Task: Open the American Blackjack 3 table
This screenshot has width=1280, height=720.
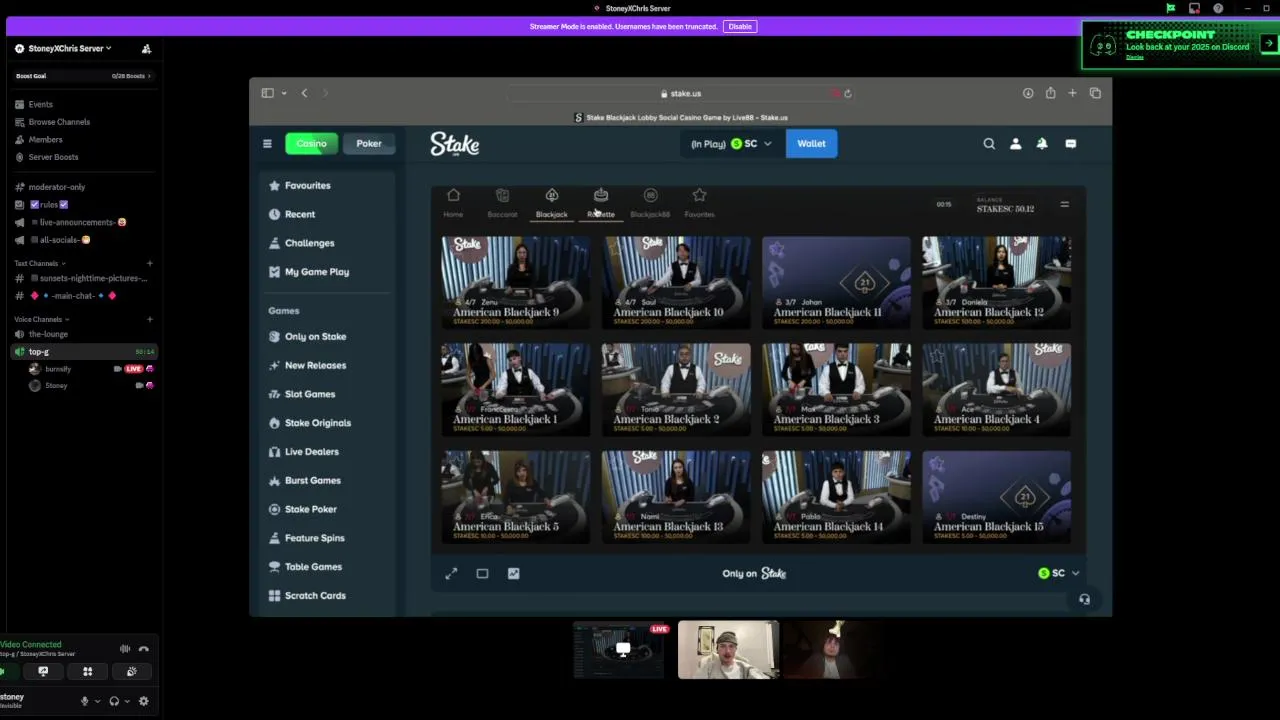Action: 836,389
